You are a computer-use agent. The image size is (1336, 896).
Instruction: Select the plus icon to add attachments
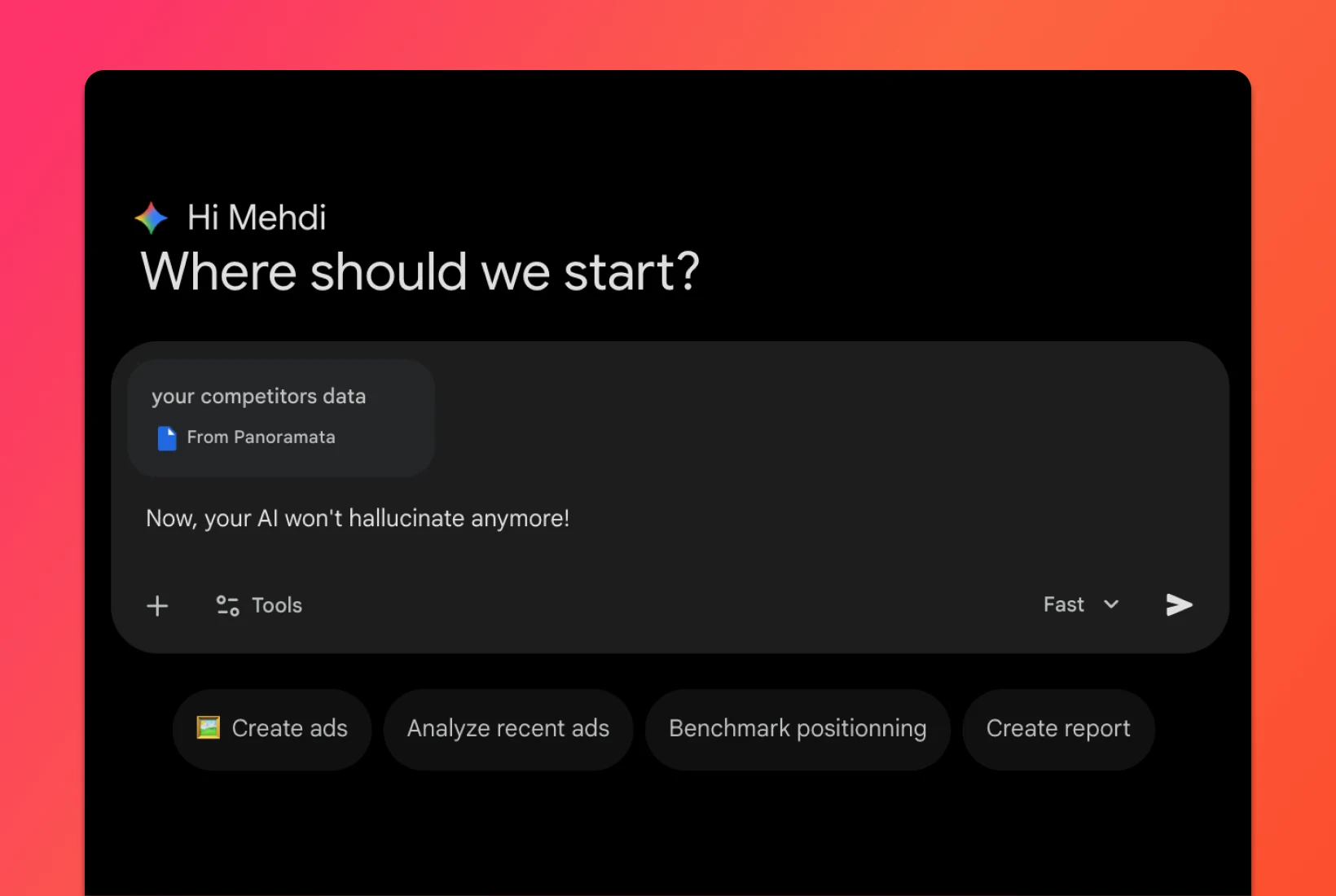point(157,605)
